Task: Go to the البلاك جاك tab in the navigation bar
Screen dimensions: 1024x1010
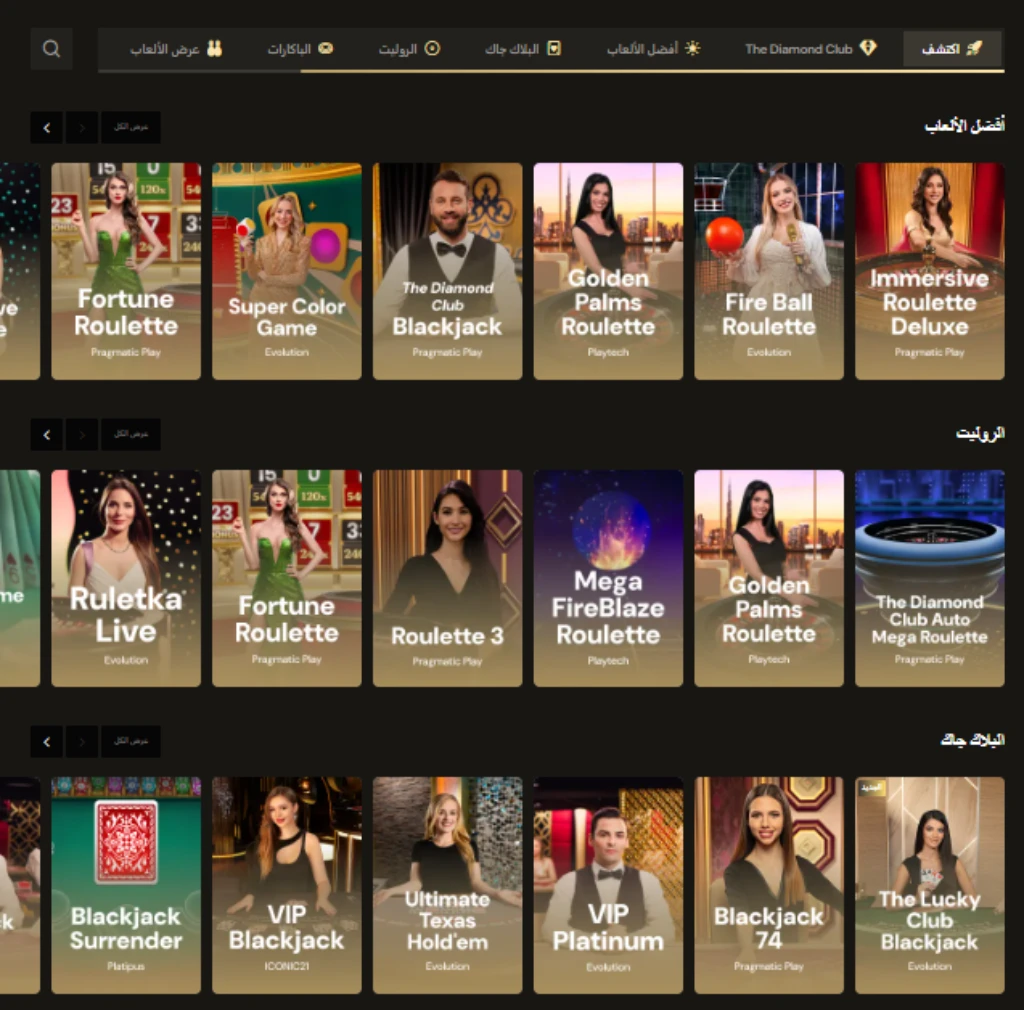Action: tap(522, 49)
